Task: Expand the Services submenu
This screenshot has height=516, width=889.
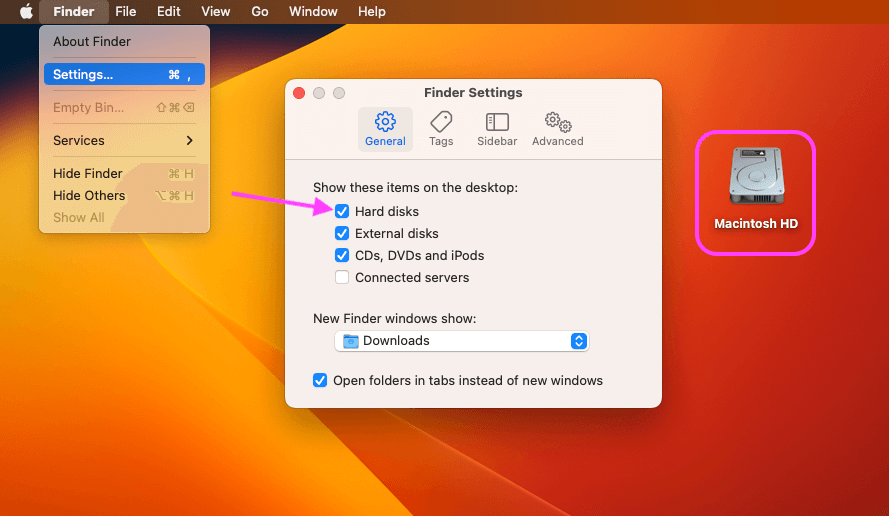Action: 124,141
